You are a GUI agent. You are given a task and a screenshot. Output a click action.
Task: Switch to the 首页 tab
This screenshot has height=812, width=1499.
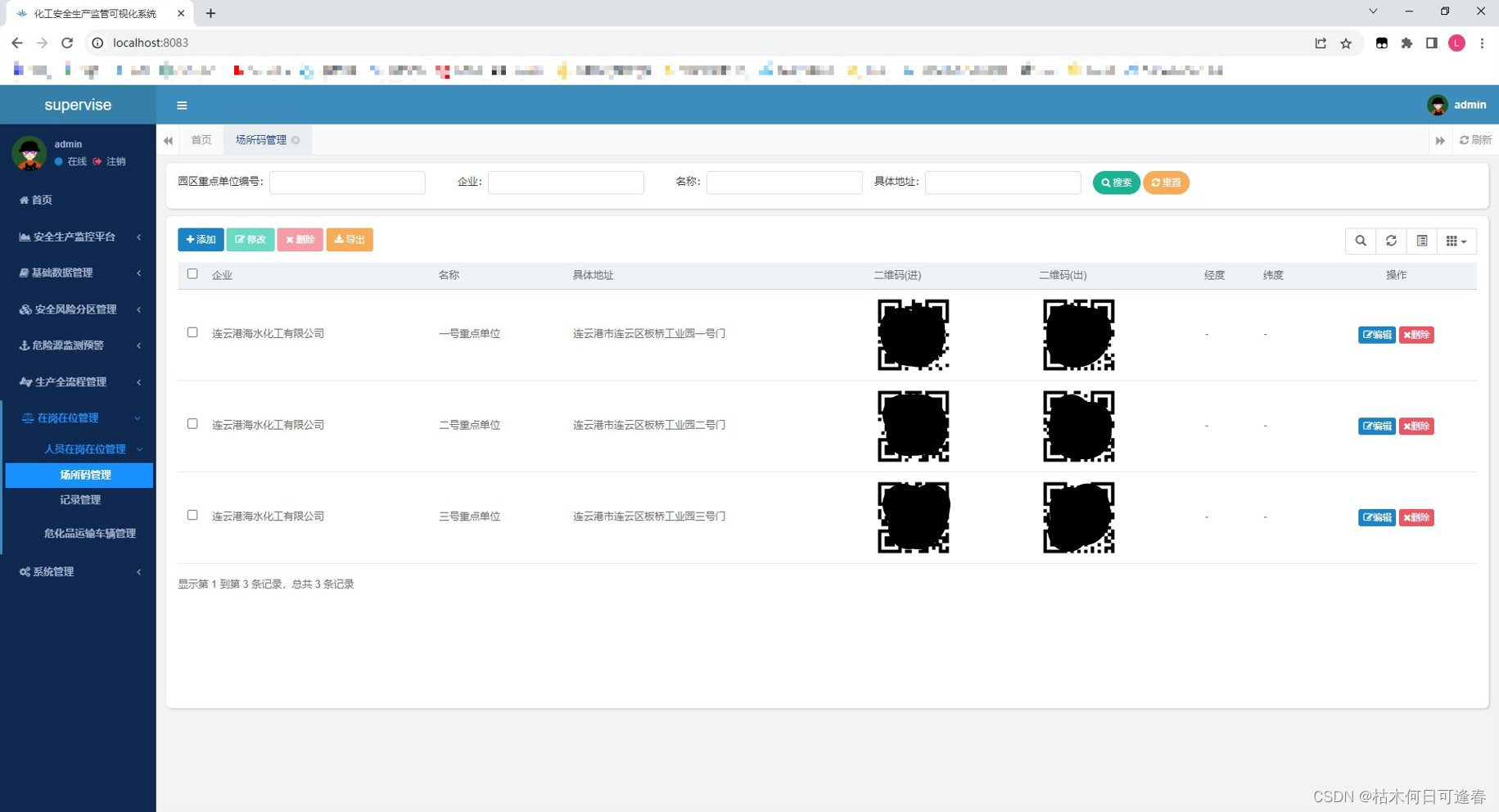201,140
